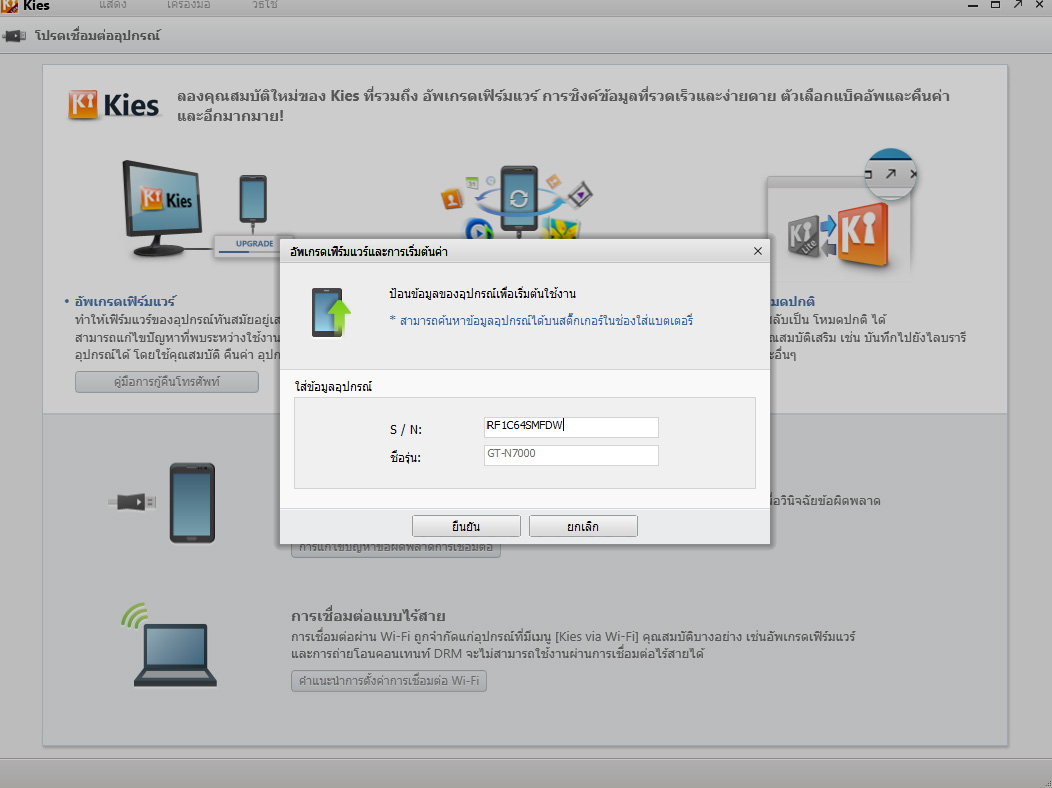Click the อัพเกรดเฟิร์มแวร์ heading
Screen dimensions: 1052x788
[x=125, y=301]
